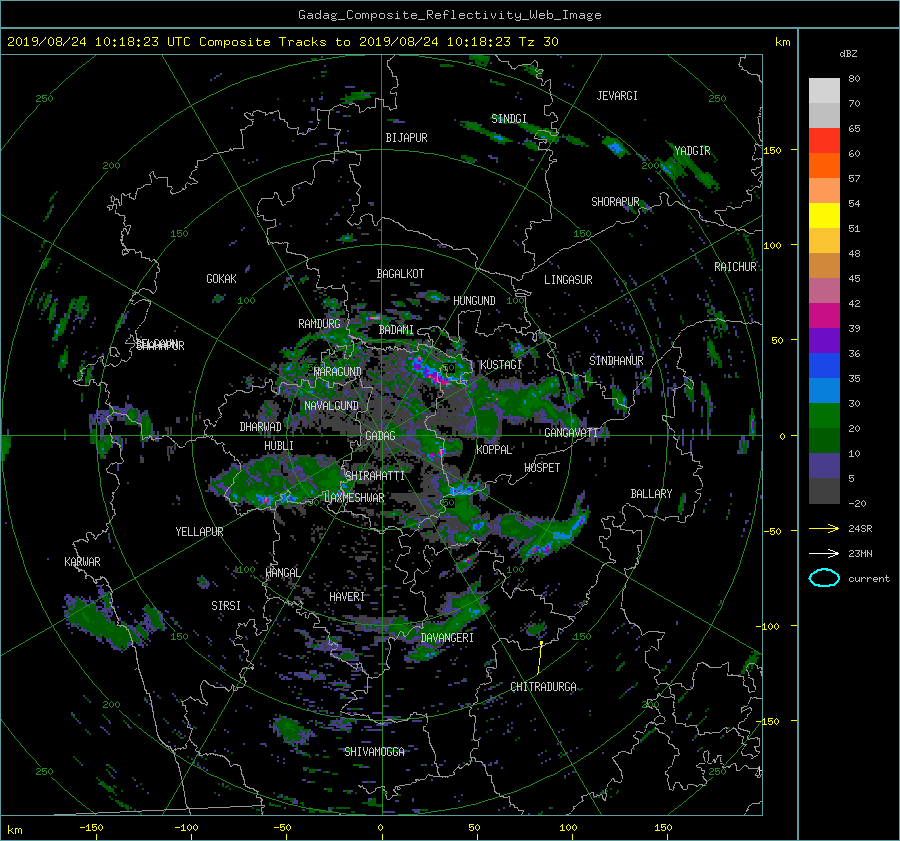Click the NAVALGUND city label
Viewport: 900px width, 841px height.
tap(331, 406)
